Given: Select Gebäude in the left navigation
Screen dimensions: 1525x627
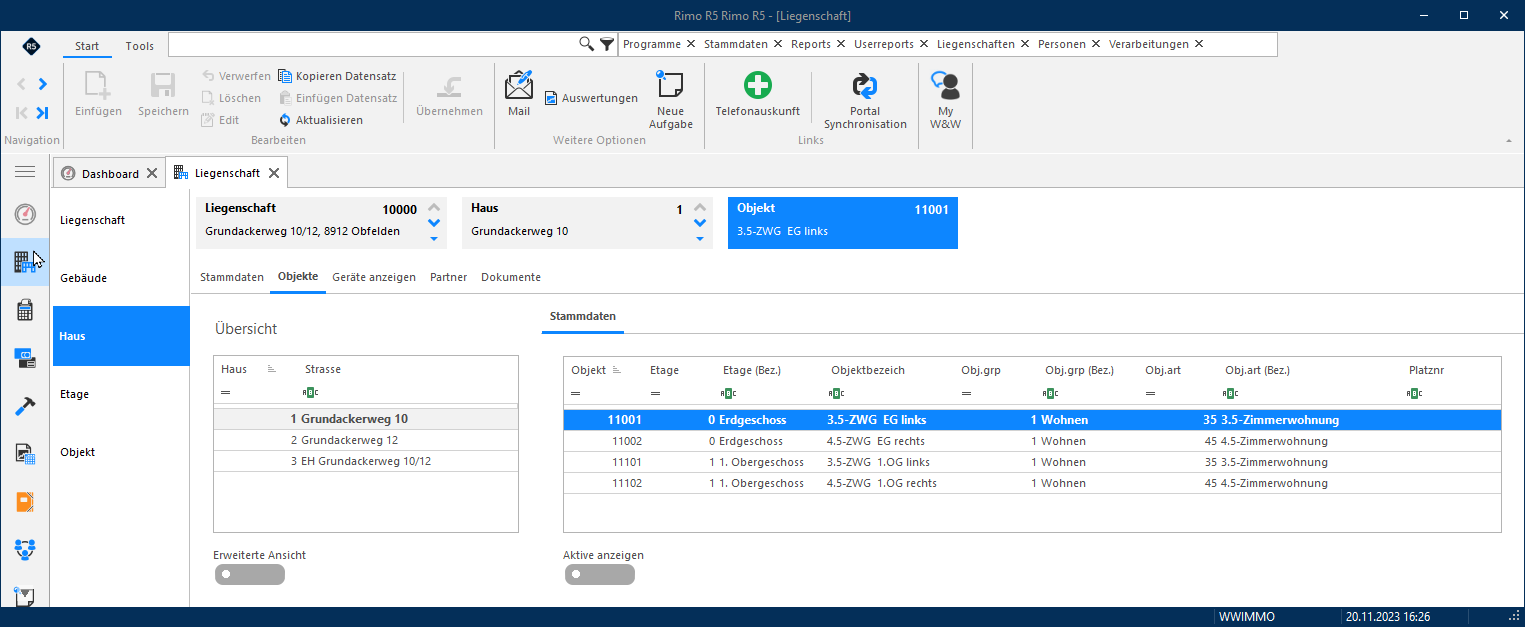Looking at the screenshot, I should [121, 278].
